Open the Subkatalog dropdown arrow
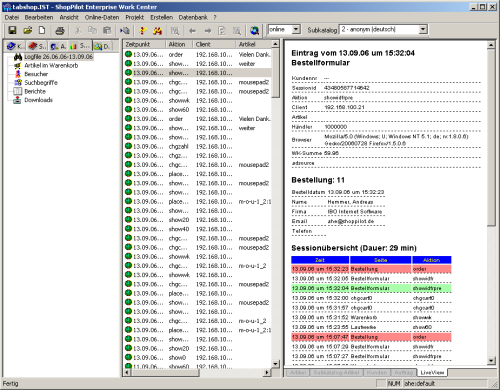Screen dimensions: 500x390 (x=423, y=30)
